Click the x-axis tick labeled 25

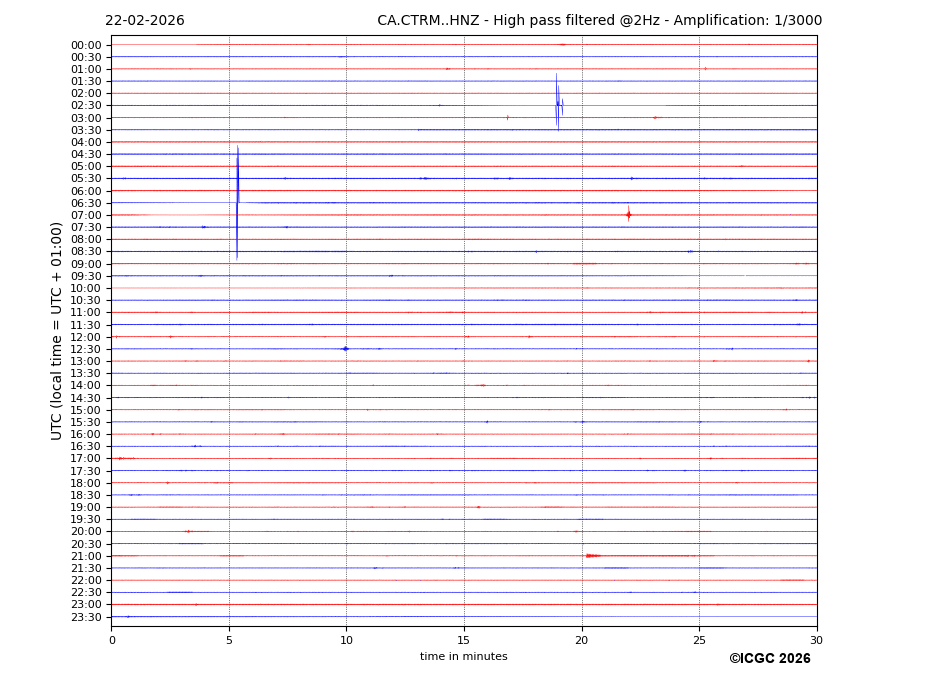point(699,640)
